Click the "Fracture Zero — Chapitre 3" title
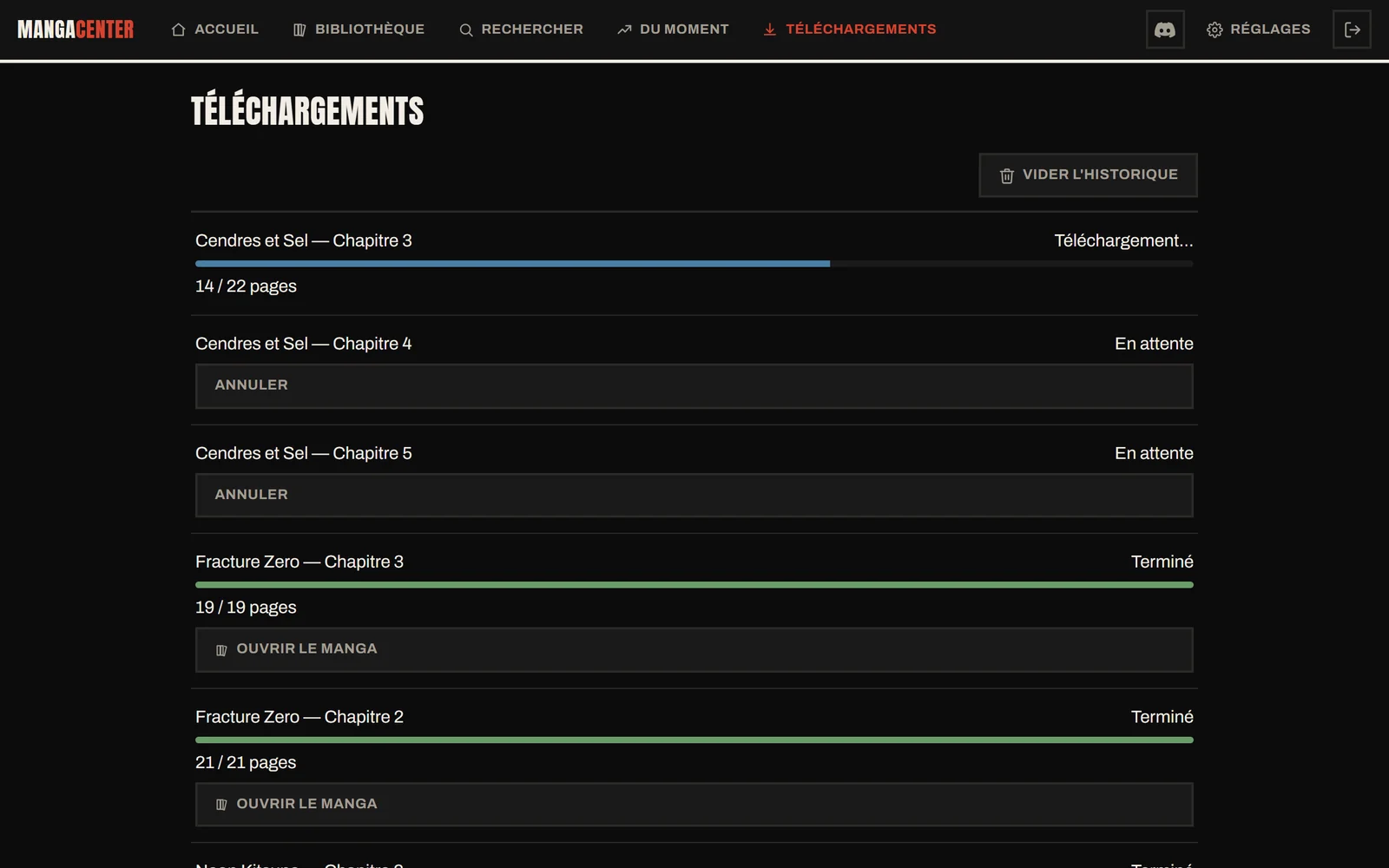Viewport: 1389px width, 868px height. coord(300,562)
